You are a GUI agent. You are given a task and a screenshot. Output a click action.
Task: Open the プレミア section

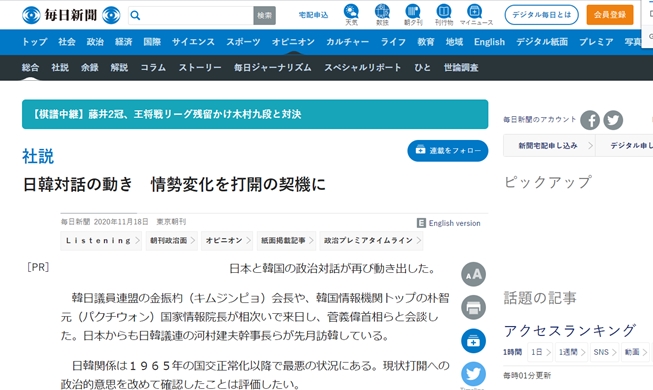pos(596,42)
